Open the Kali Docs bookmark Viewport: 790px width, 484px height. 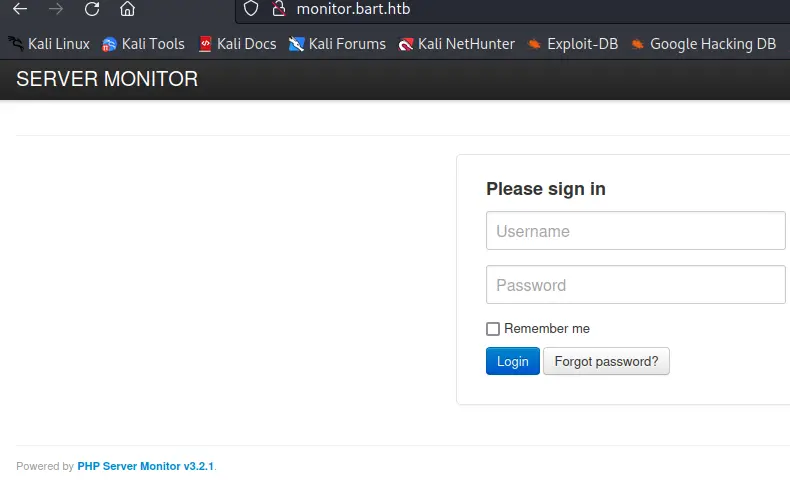237,44
